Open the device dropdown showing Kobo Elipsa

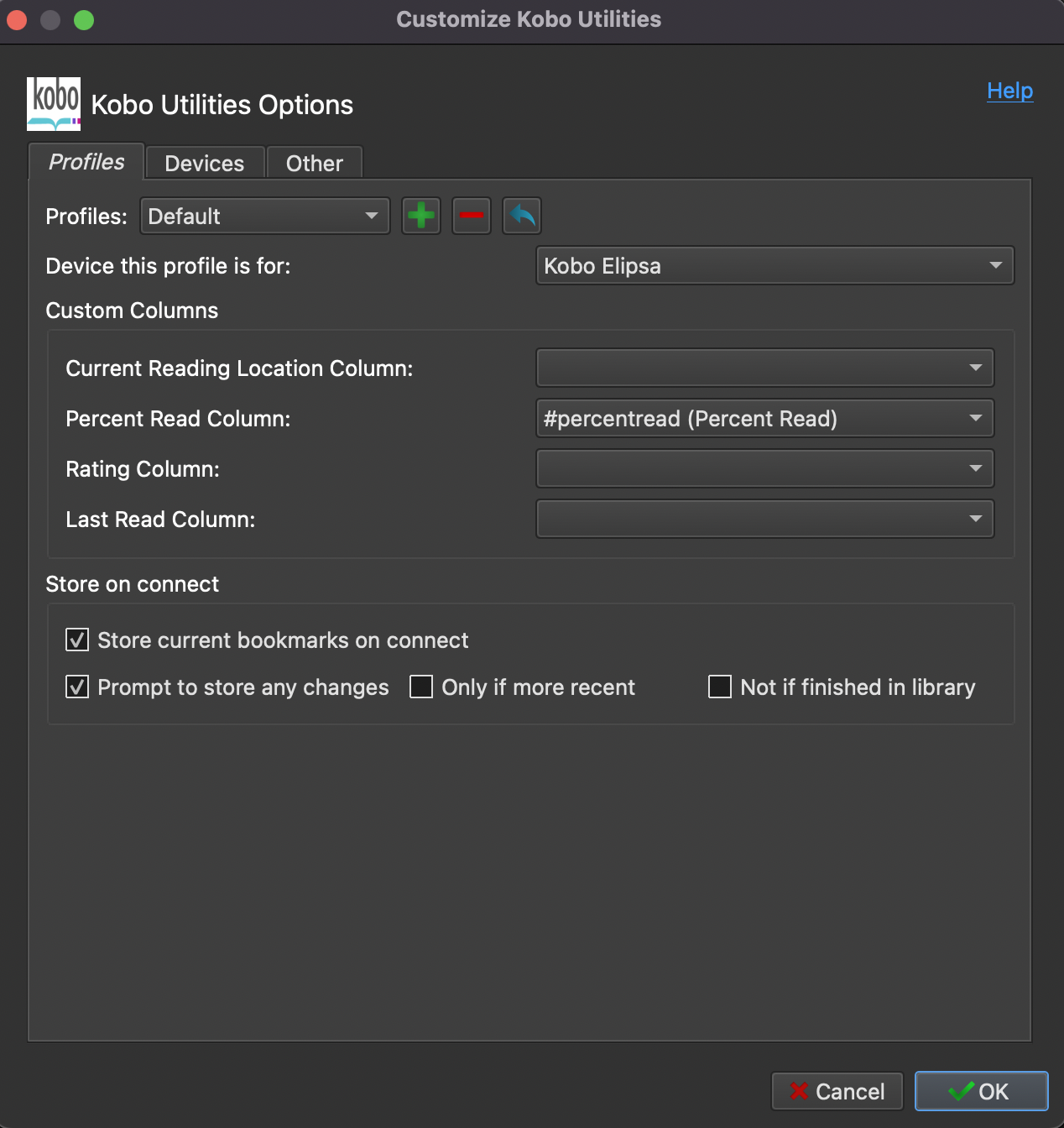pyautogui.click(x=775, y=266)
